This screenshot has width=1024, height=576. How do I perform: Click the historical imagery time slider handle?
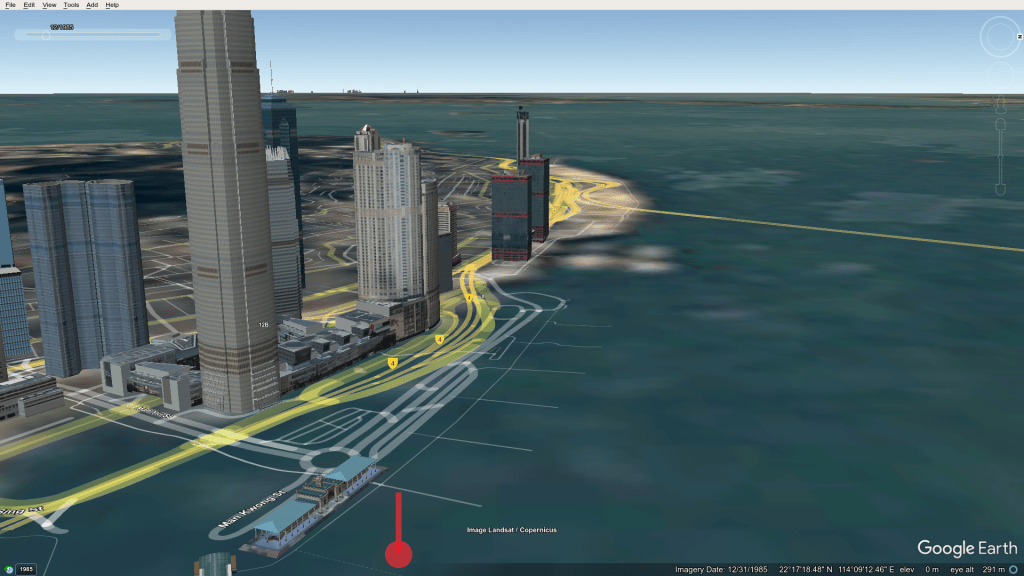point(44,35)
